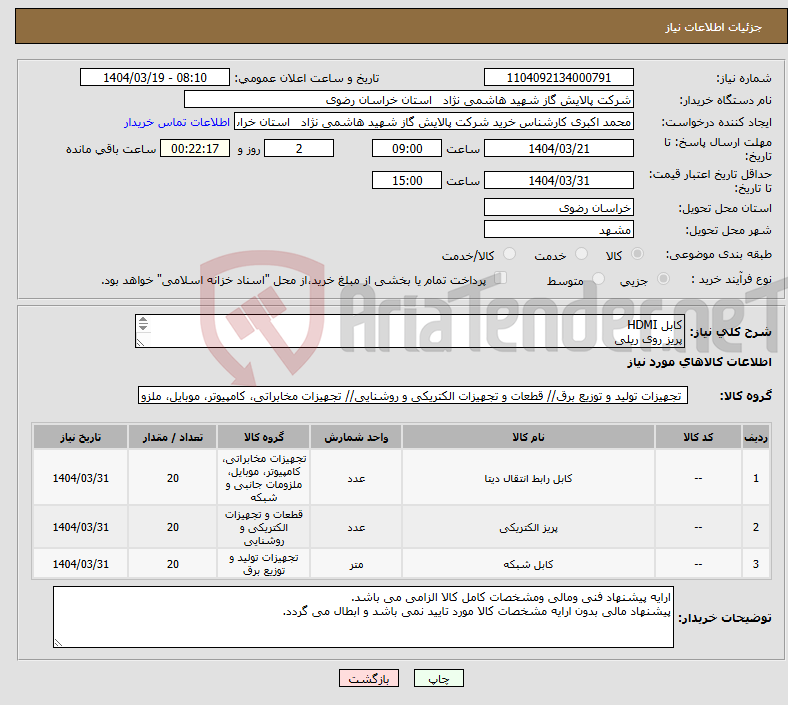The image size is (788, 705).
Task: Select the جزیی purchase type radio
Action: click(663, 279)
